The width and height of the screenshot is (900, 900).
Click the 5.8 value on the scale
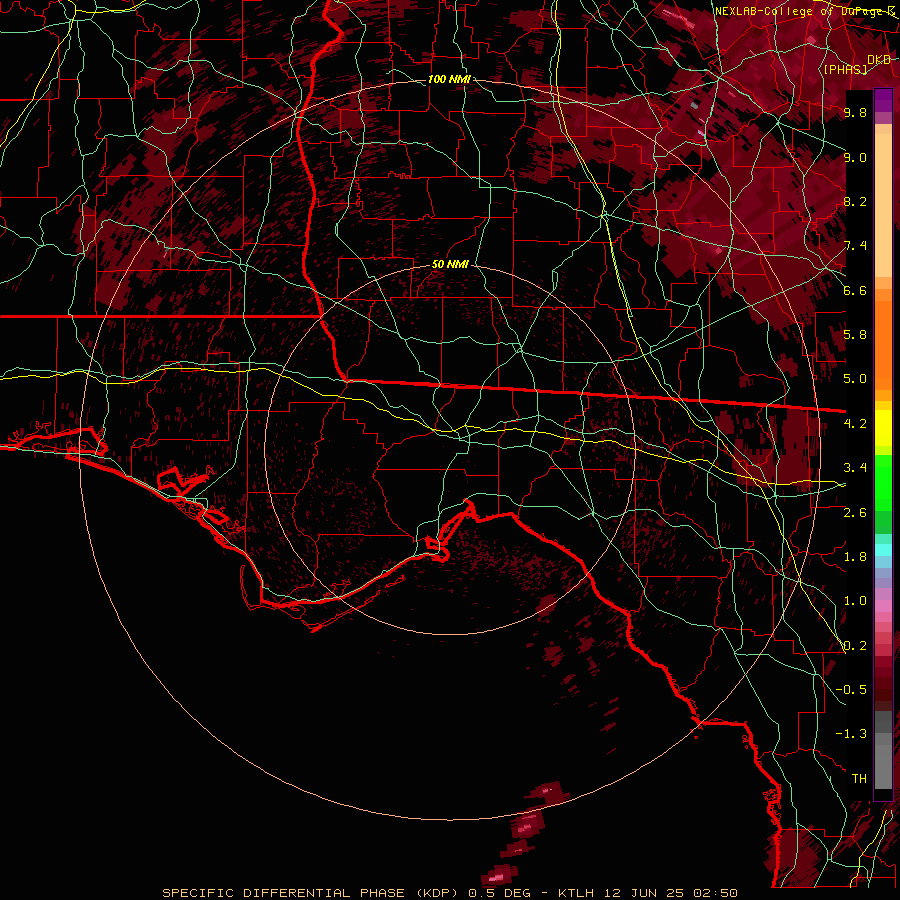coord(855,335)
